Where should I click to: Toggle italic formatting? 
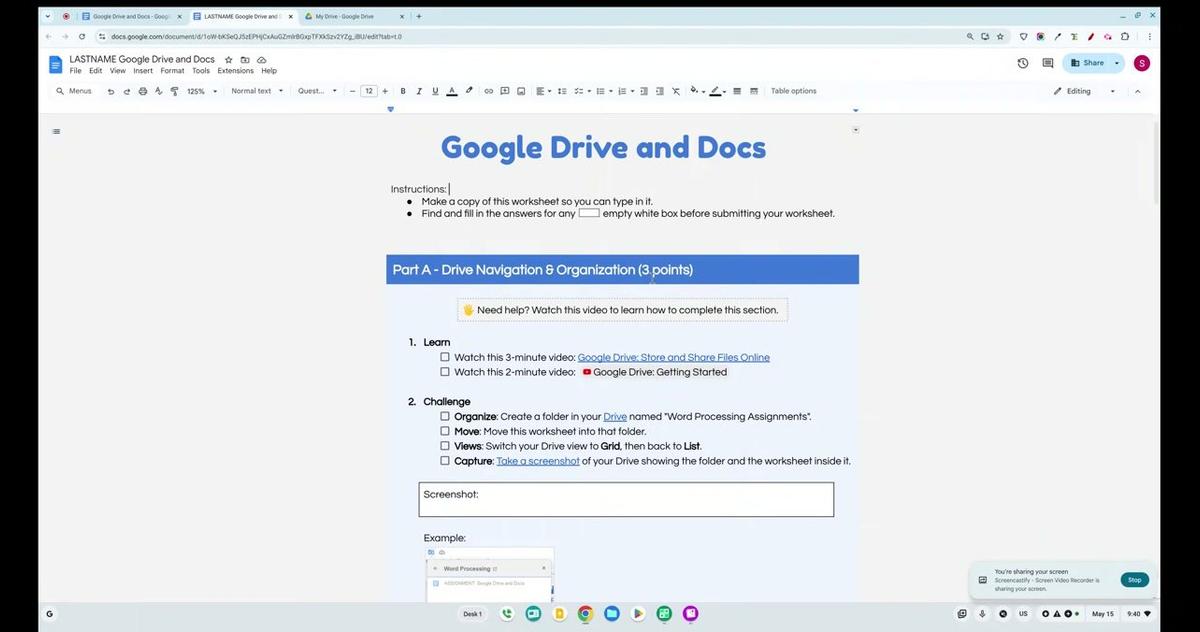click(419, 91)
